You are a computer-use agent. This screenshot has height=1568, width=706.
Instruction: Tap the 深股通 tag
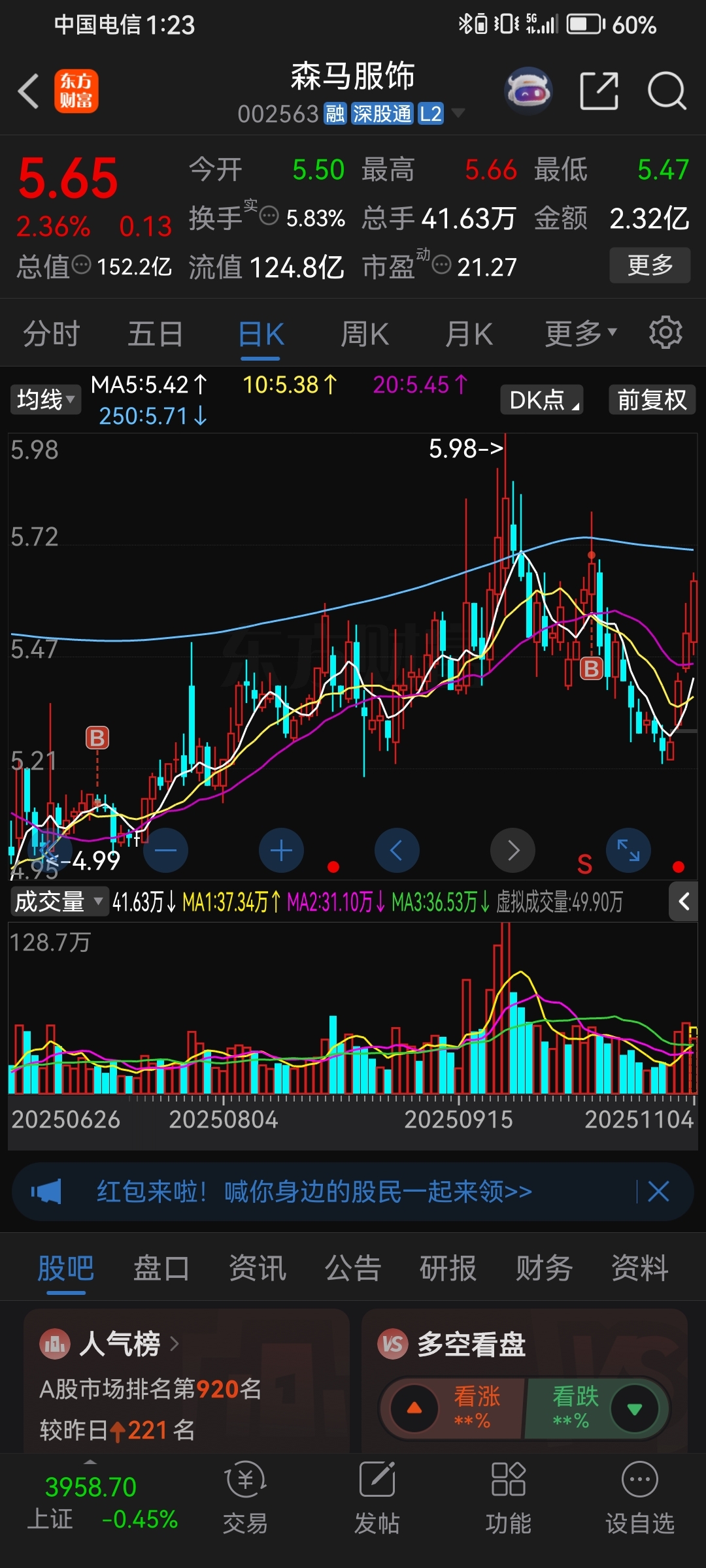(382, 114)
